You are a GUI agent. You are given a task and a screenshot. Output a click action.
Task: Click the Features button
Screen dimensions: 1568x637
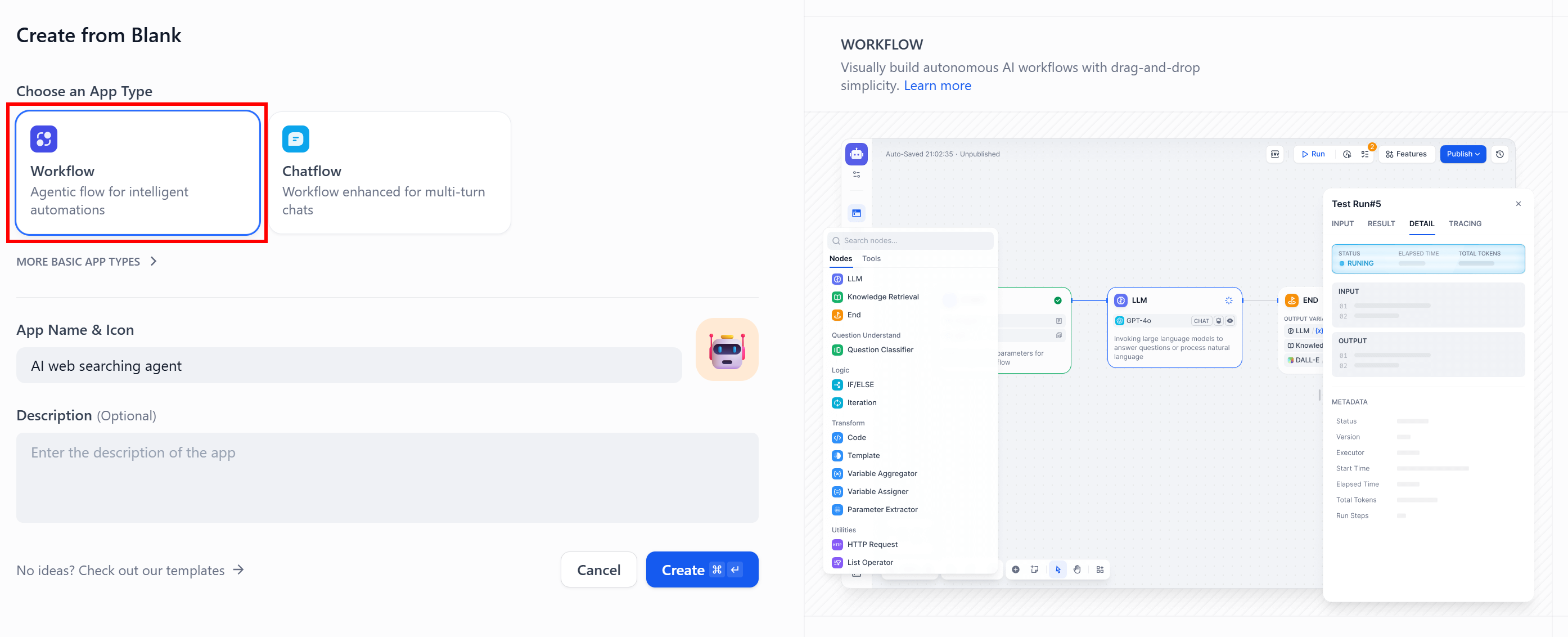1405,154
